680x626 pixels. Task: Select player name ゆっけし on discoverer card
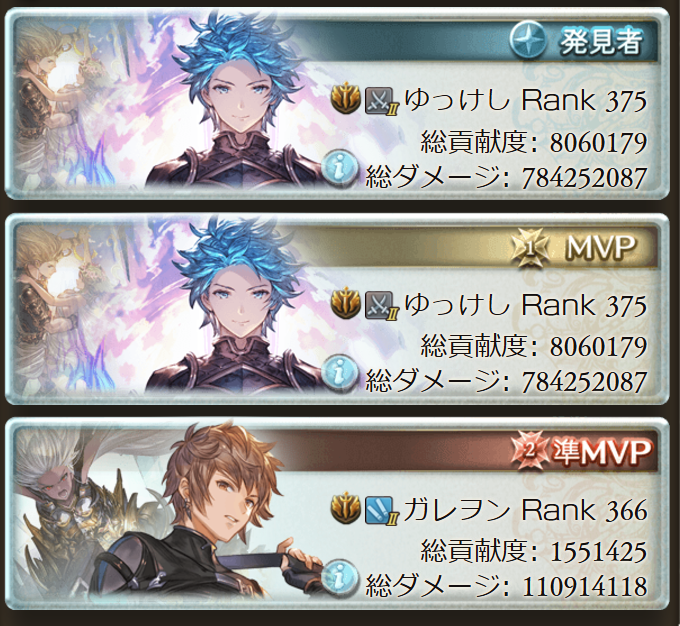457,100
